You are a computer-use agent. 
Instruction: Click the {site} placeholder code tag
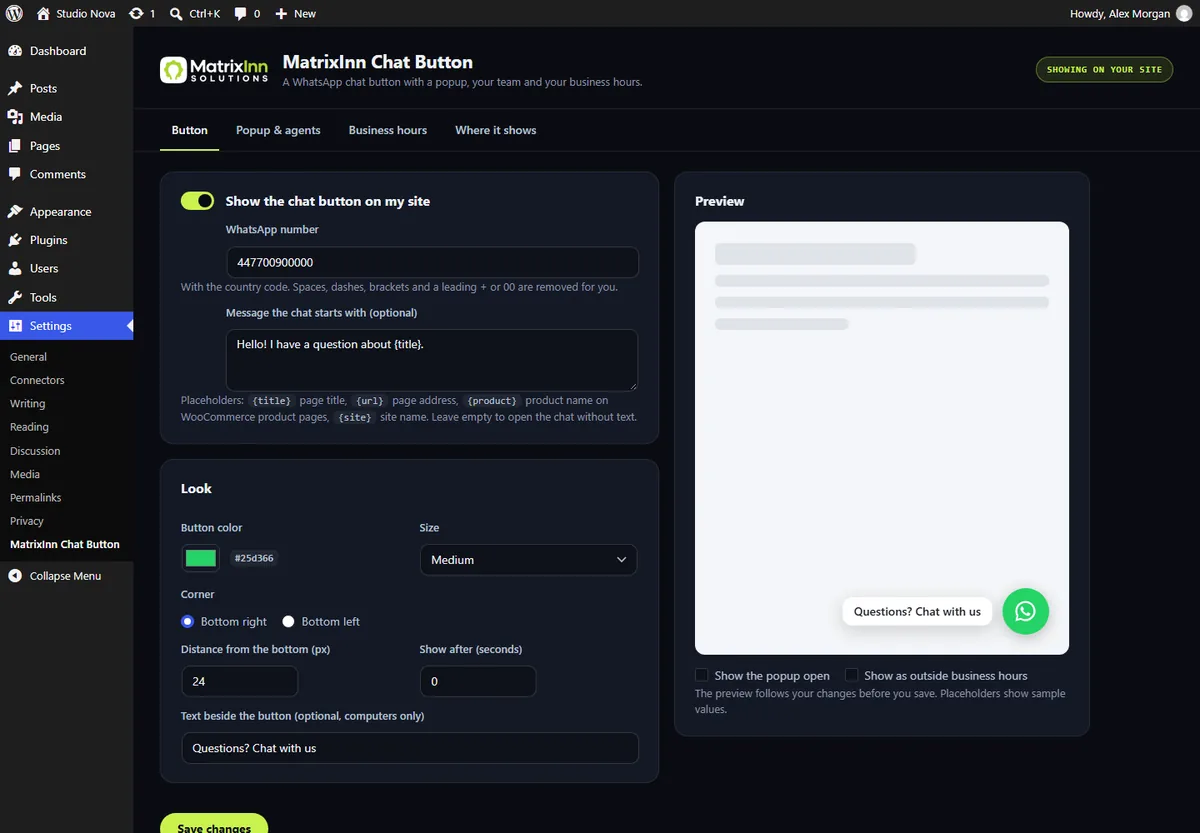(355, 417)
